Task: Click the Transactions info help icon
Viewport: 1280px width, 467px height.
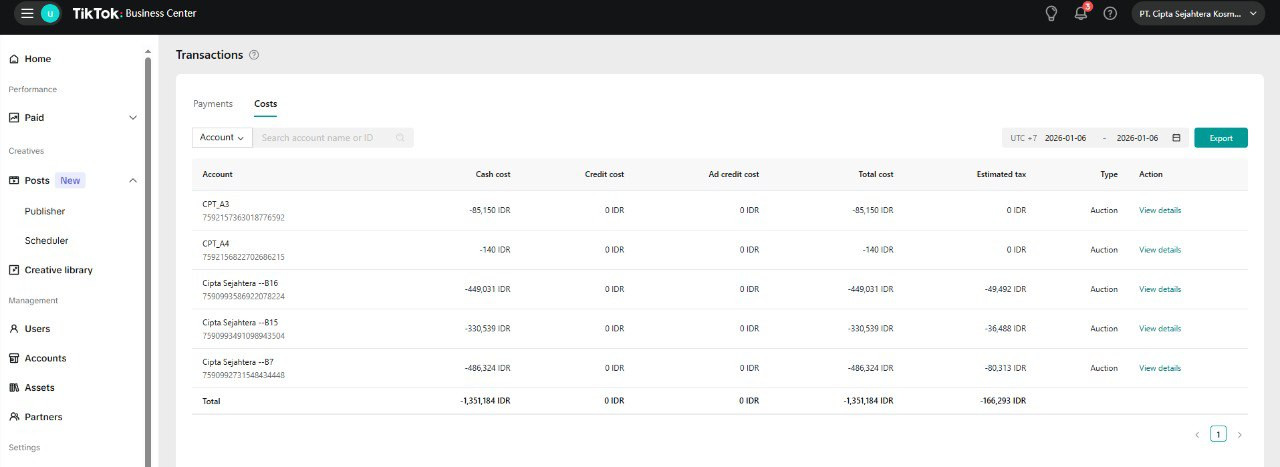Action: [254, 55]
